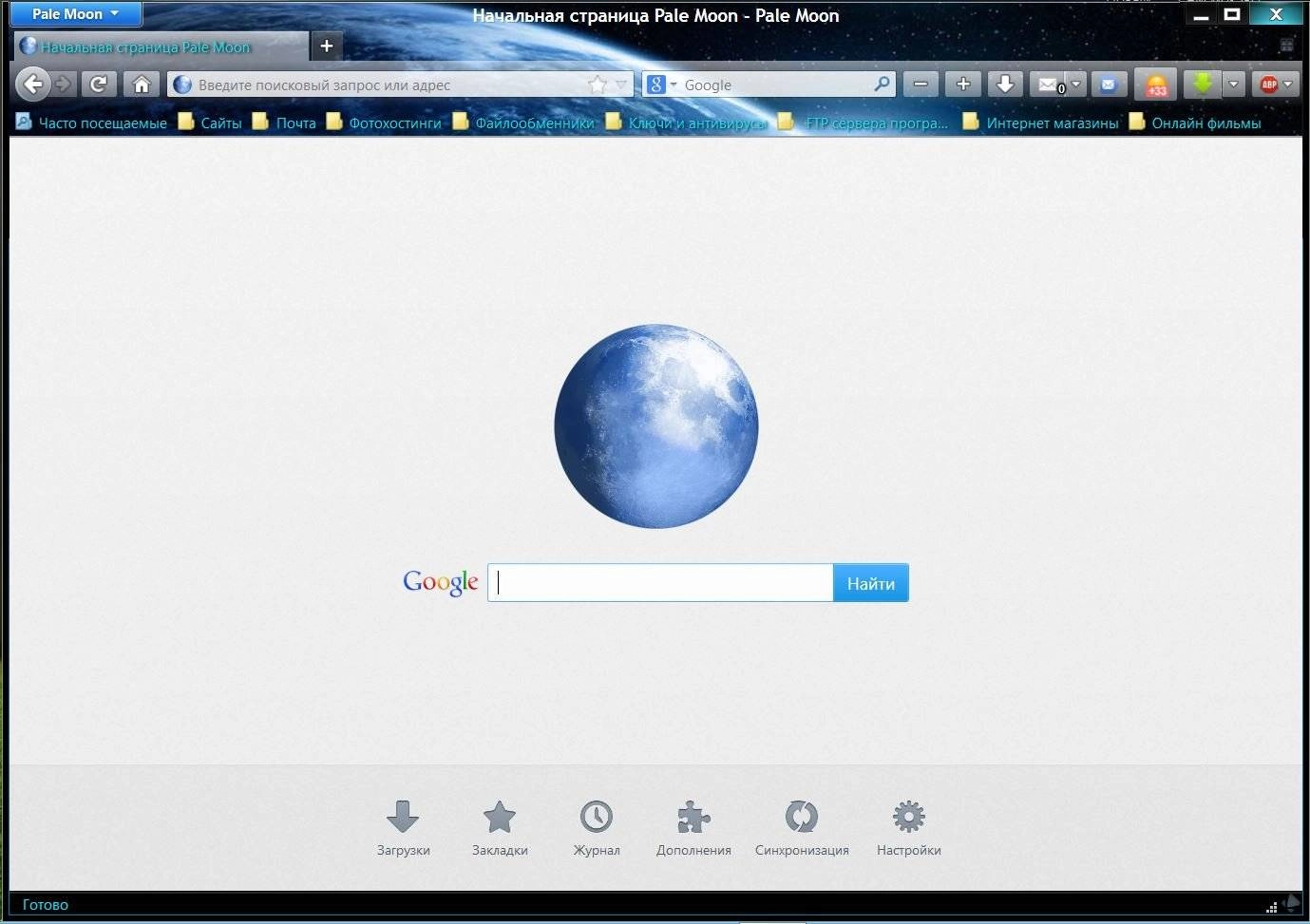Open the weather +33 forecast icon

[1156, 85]
